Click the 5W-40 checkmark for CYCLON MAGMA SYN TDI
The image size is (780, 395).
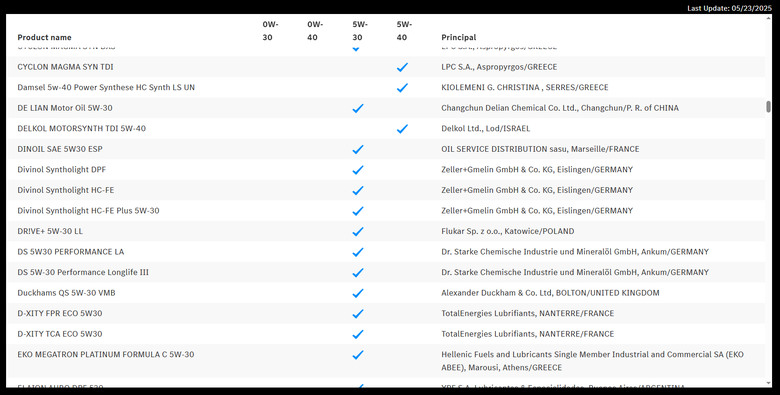tap(402, 67)
